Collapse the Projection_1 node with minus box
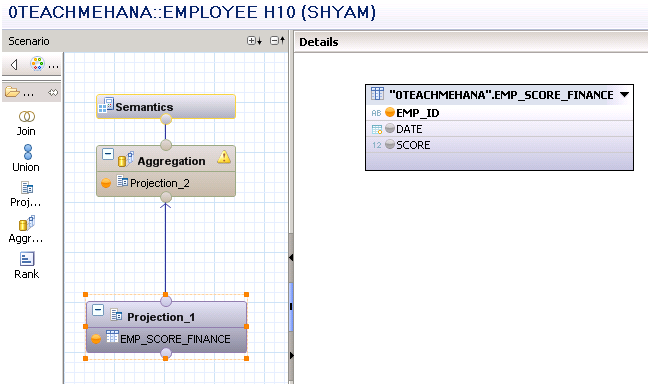Viewport: 648px width, 384px height. tap(98, 310)
